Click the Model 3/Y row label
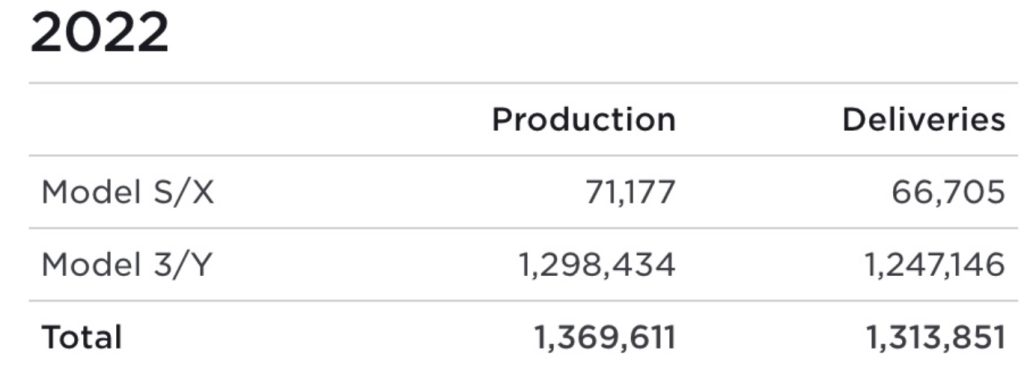This screenshot has width=1024, height=380. (x=127, y=265)
